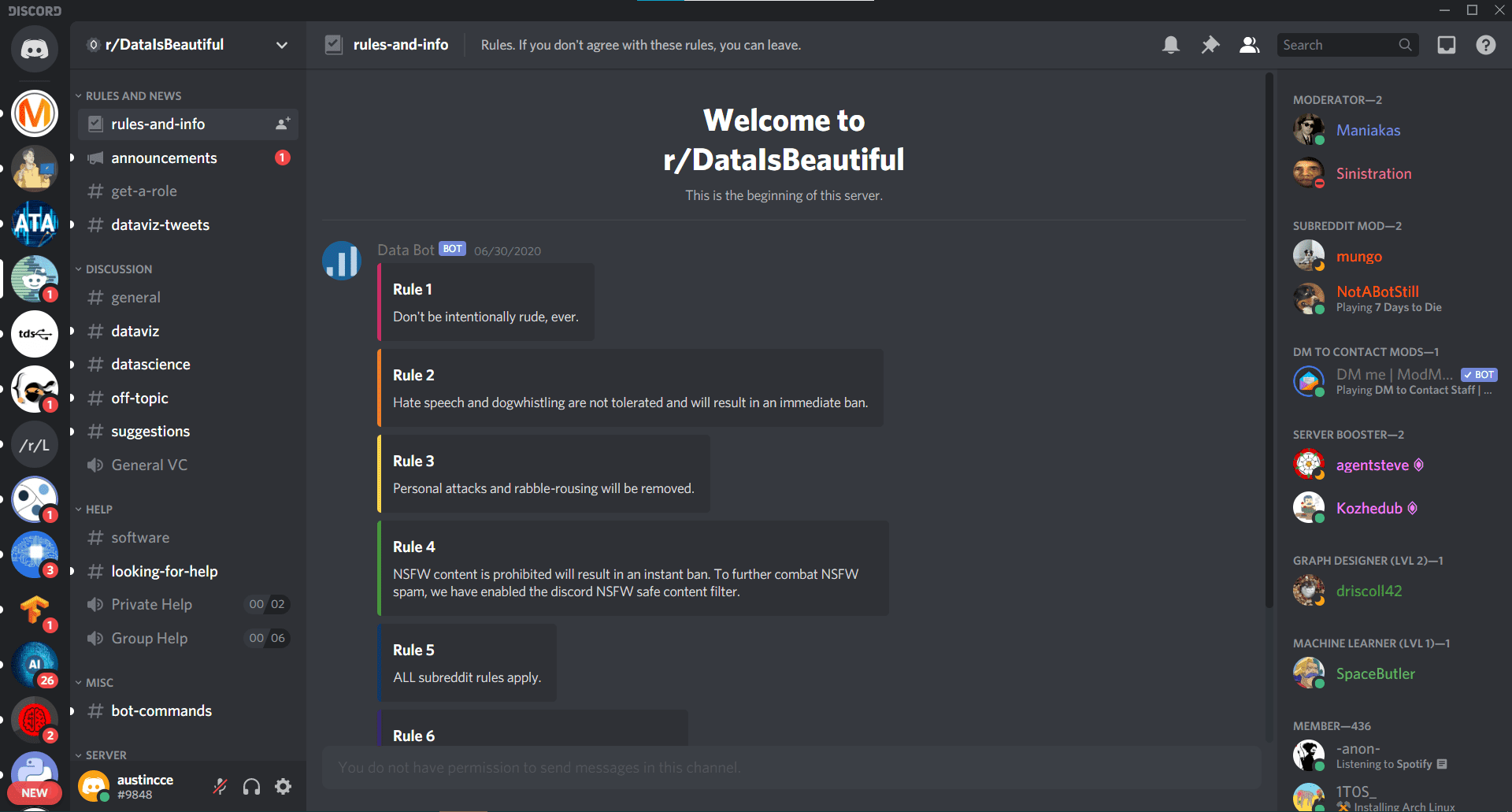Open the tds server icon
This screenshot has height=812, width=1512.
(x=35, y=334)
